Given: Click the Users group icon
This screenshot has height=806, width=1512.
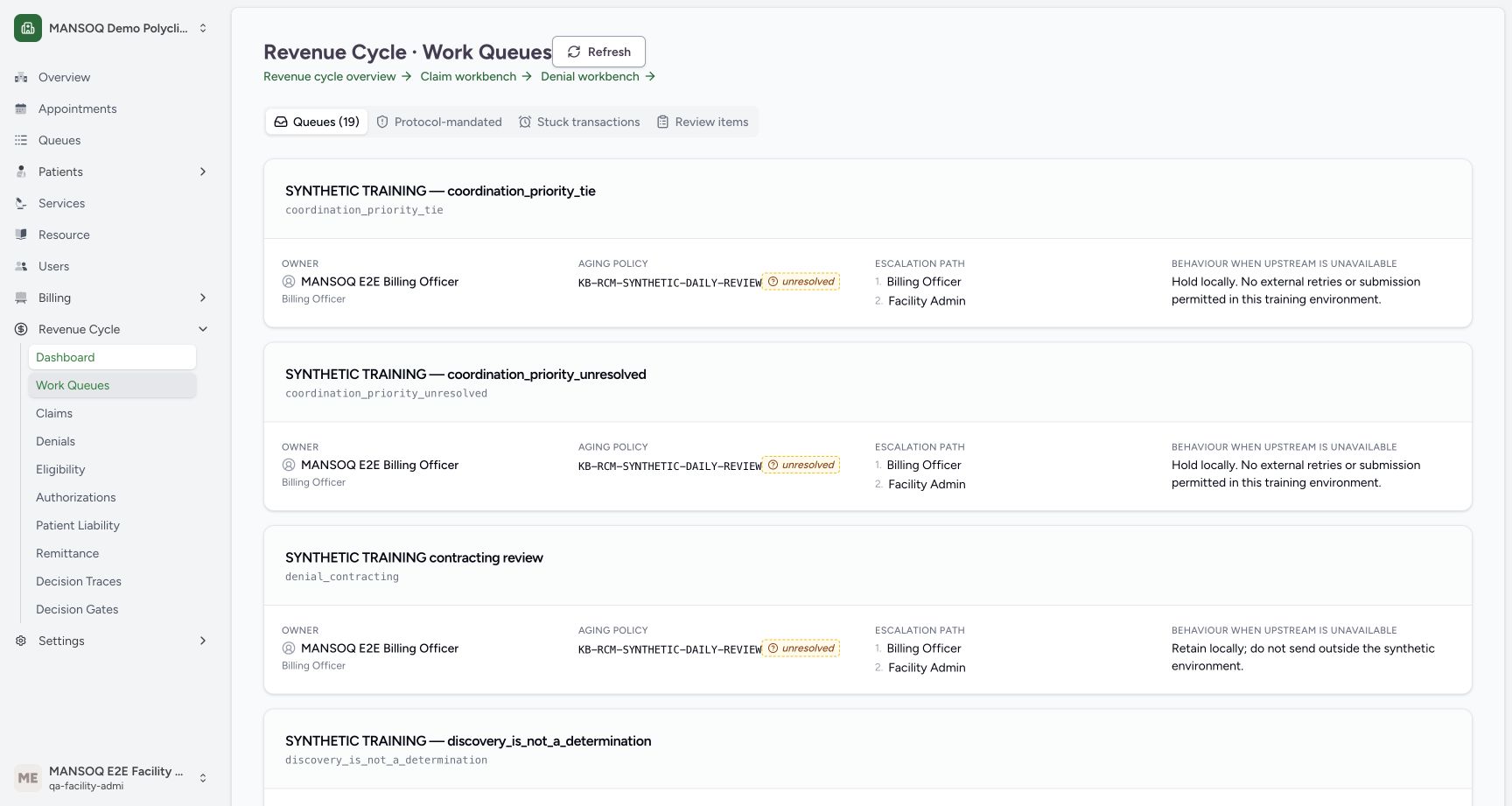Looking at the screenshot, I should point(21,266).
